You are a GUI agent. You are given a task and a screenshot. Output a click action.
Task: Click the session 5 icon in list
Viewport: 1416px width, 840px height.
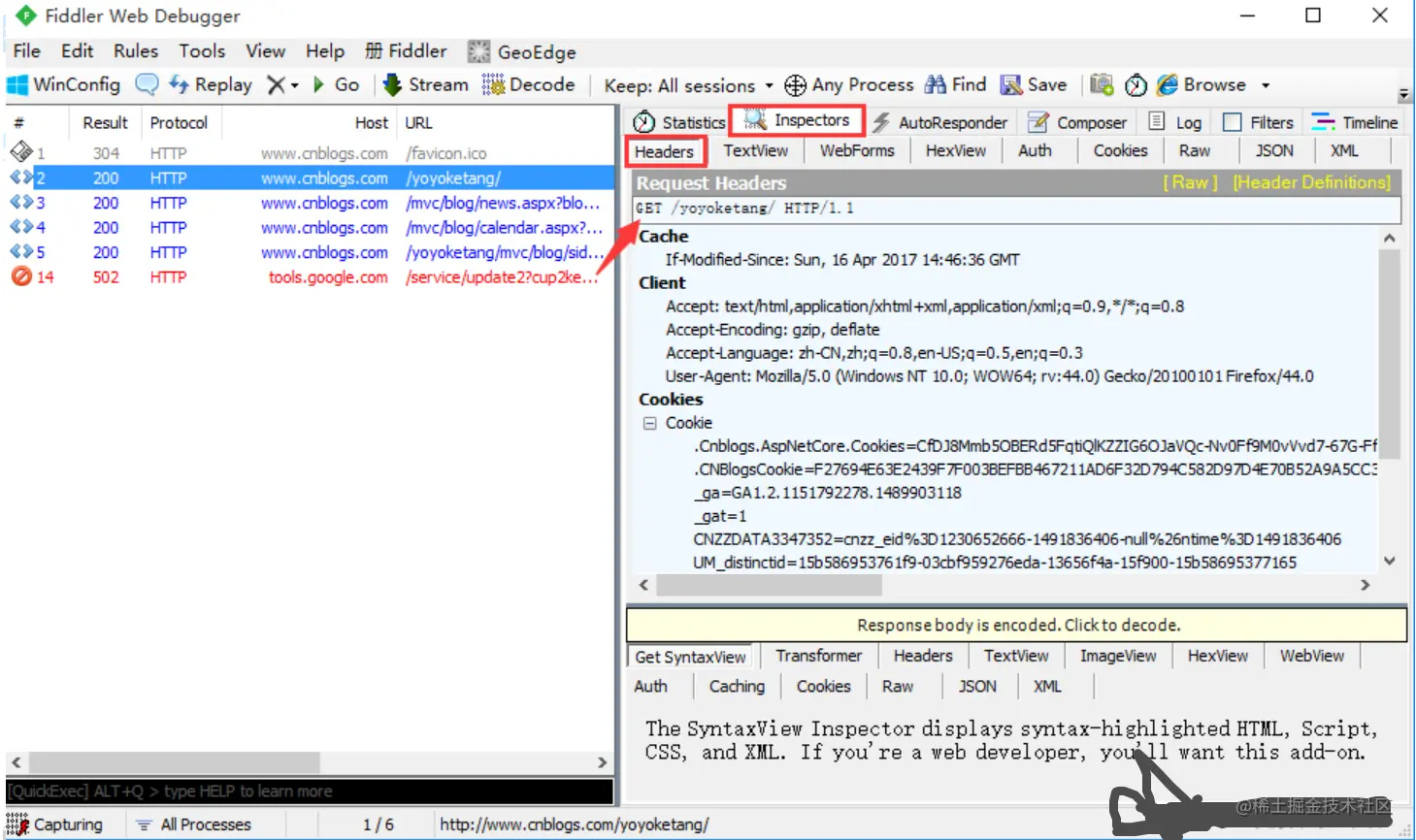click(21, 252)
